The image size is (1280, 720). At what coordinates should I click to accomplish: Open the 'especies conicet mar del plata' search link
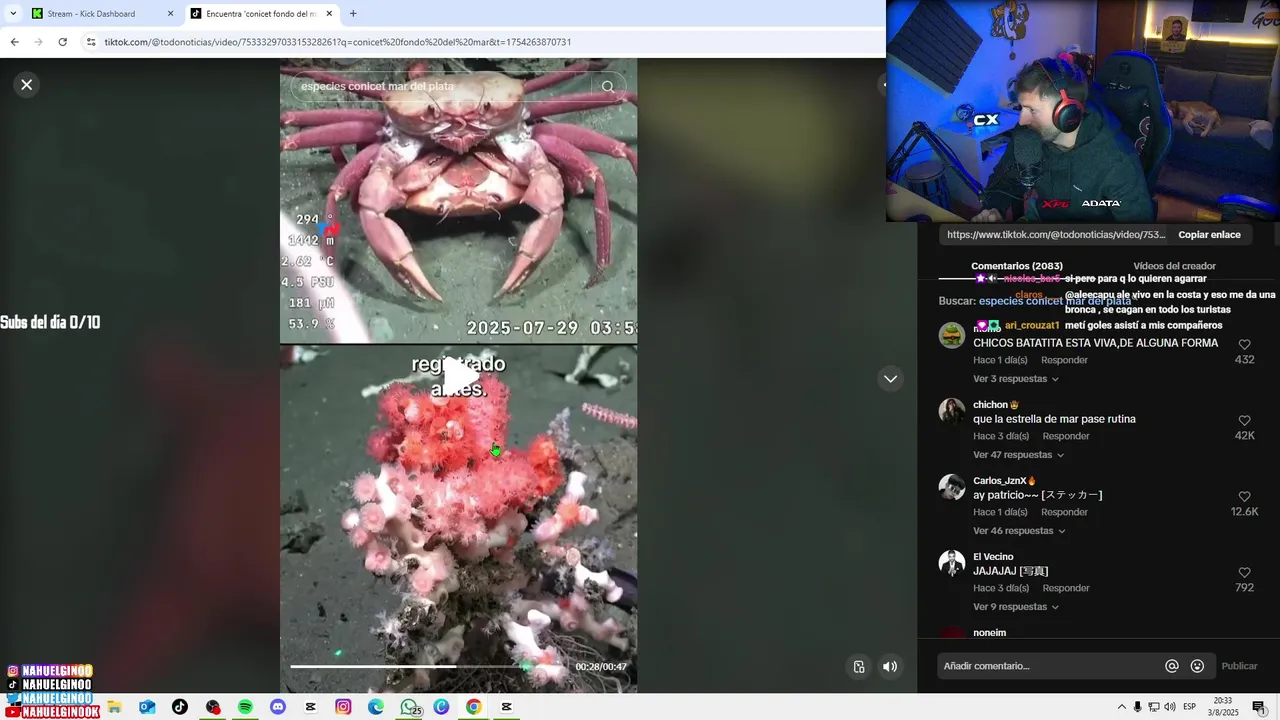[x=1055, y=301]
